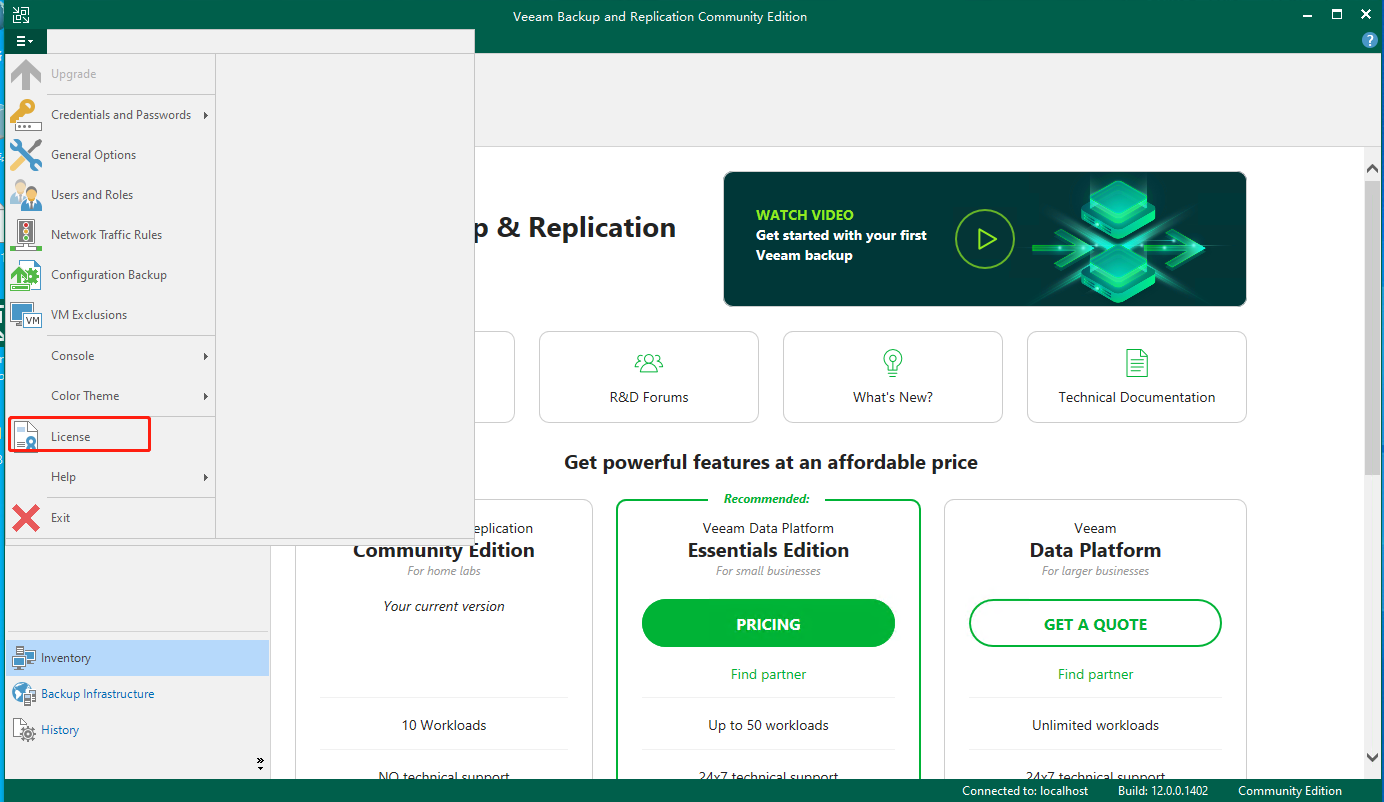1384x802 pixels.
Task: Click the vertical scrollbar down arrow
Action: tap(1373, 757)
